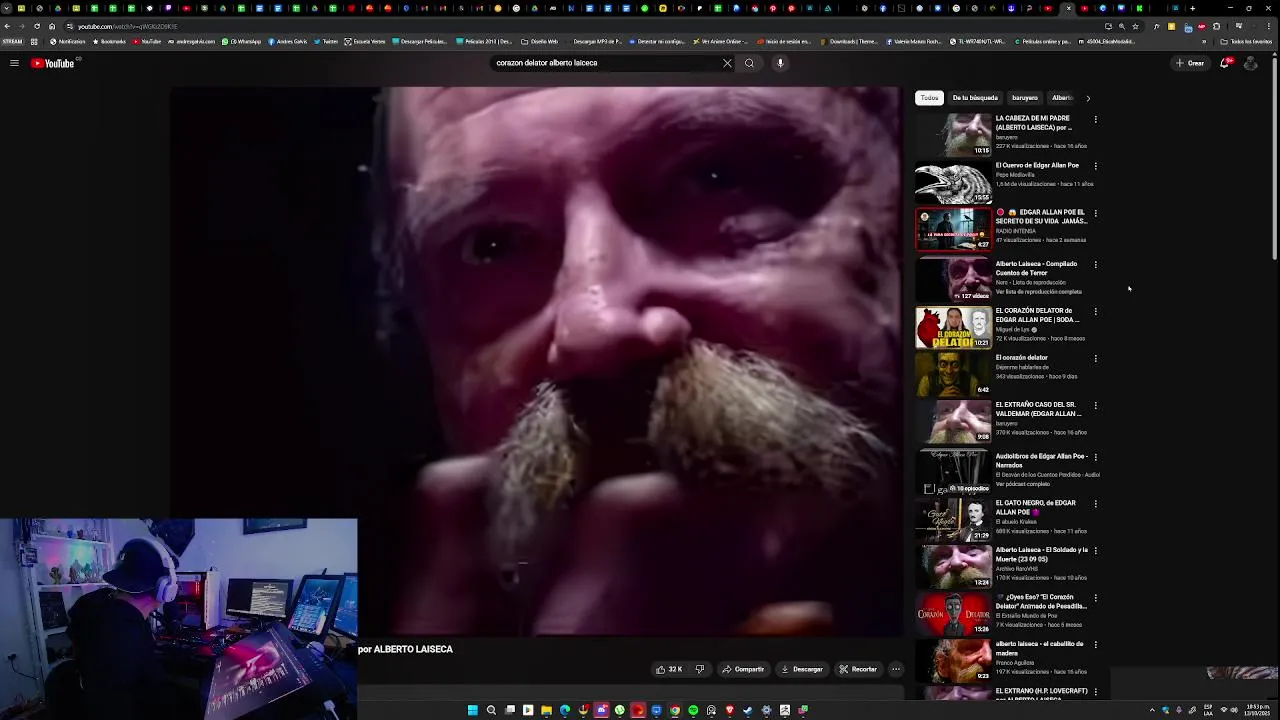Open the Diseño Web bookmark folder
Image resolution: width=1280 pixels, height=720 pixels.
[x=540, y=42]
